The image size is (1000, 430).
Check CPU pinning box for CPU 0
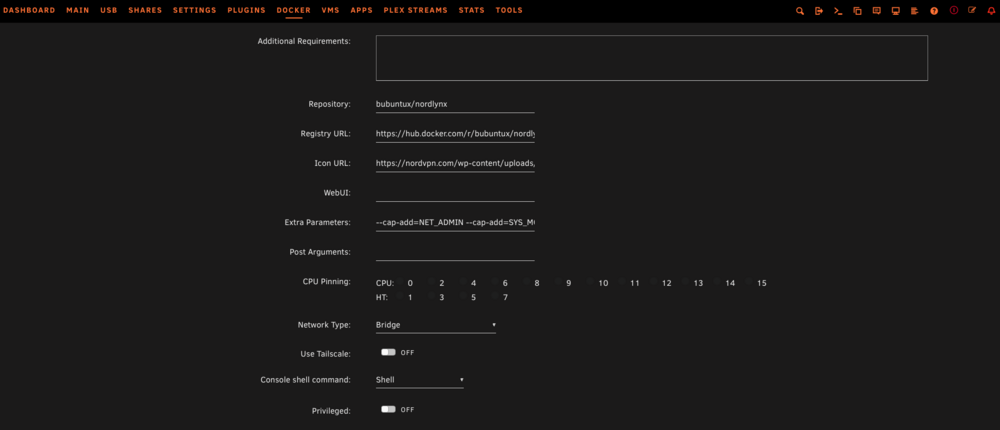(x=401, y=283)
